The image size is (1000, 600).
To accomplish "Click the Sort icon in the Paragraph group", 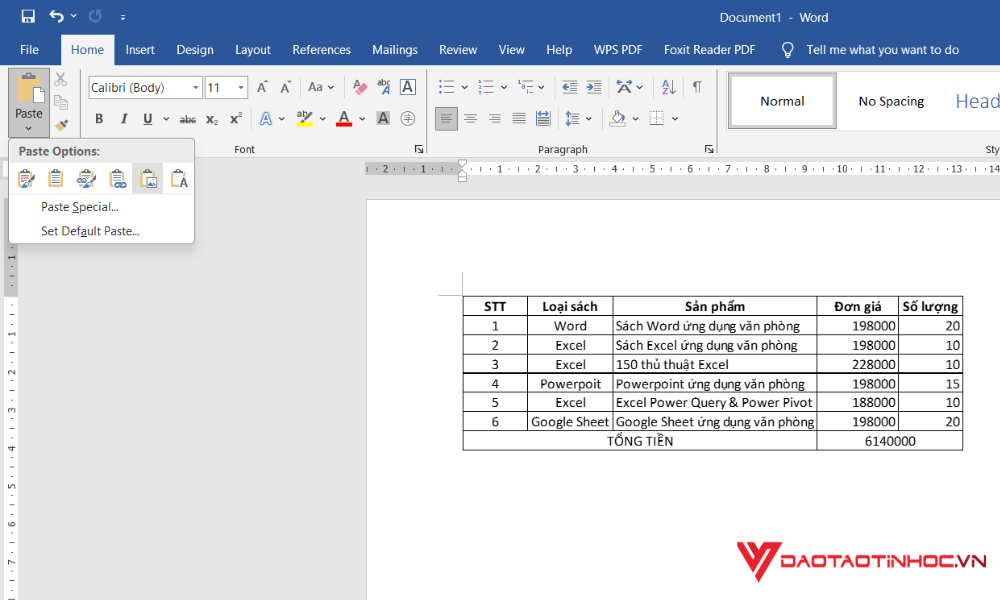I will click(667, 87).
